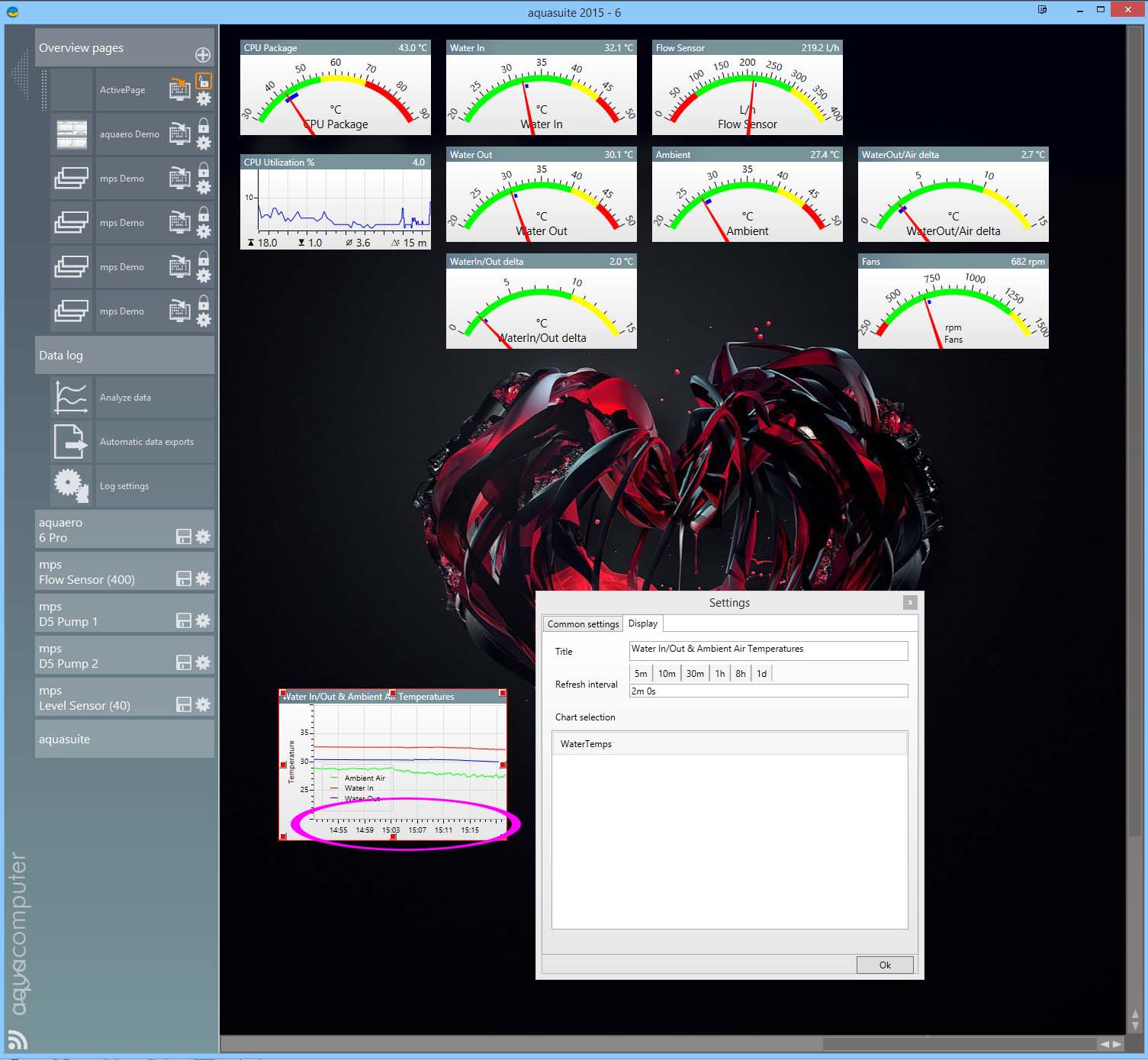
Task: Click the Automatic data exports icon
Action: [71, 441]
